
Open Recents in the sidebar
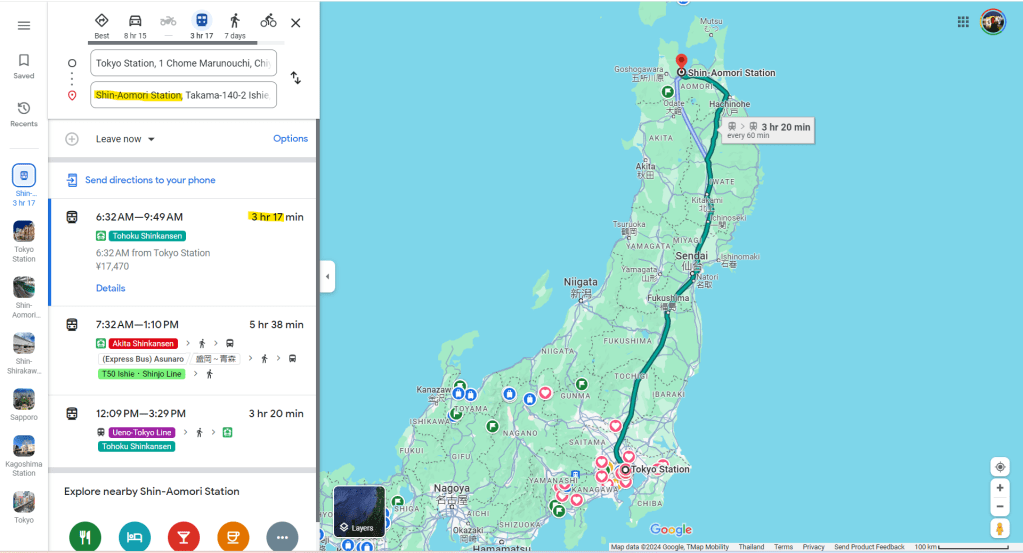tap(24, 113)
